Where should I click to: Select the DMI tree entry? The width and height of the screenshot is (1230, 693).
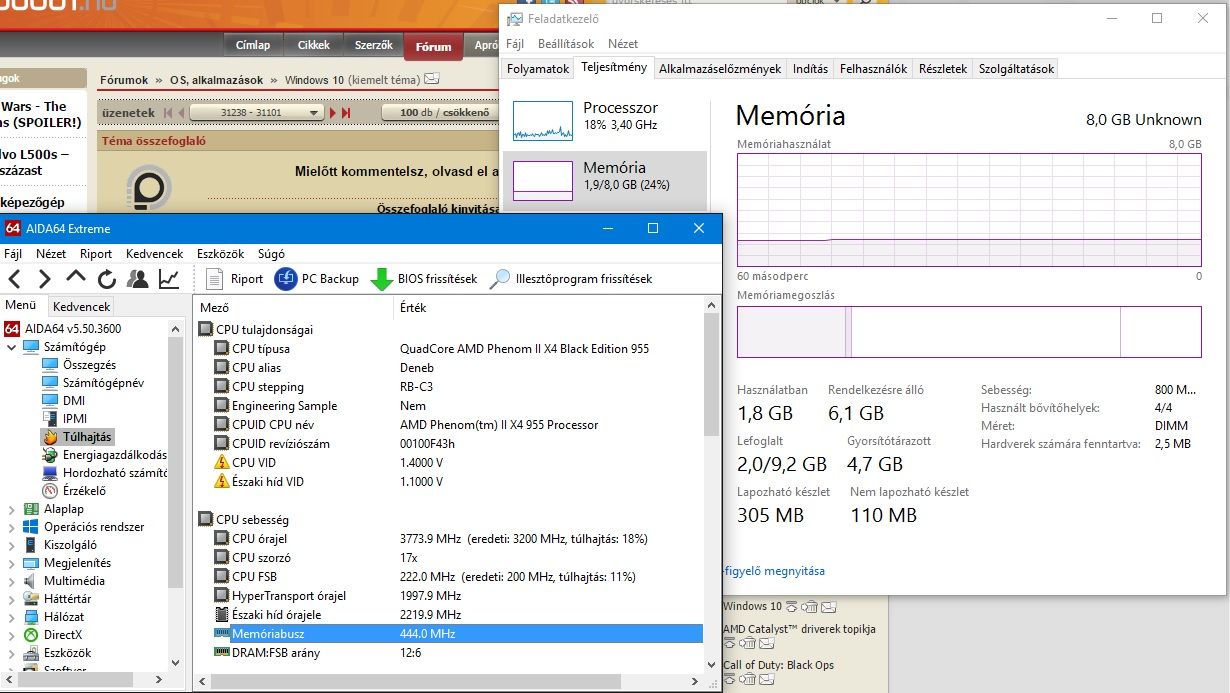74,401
